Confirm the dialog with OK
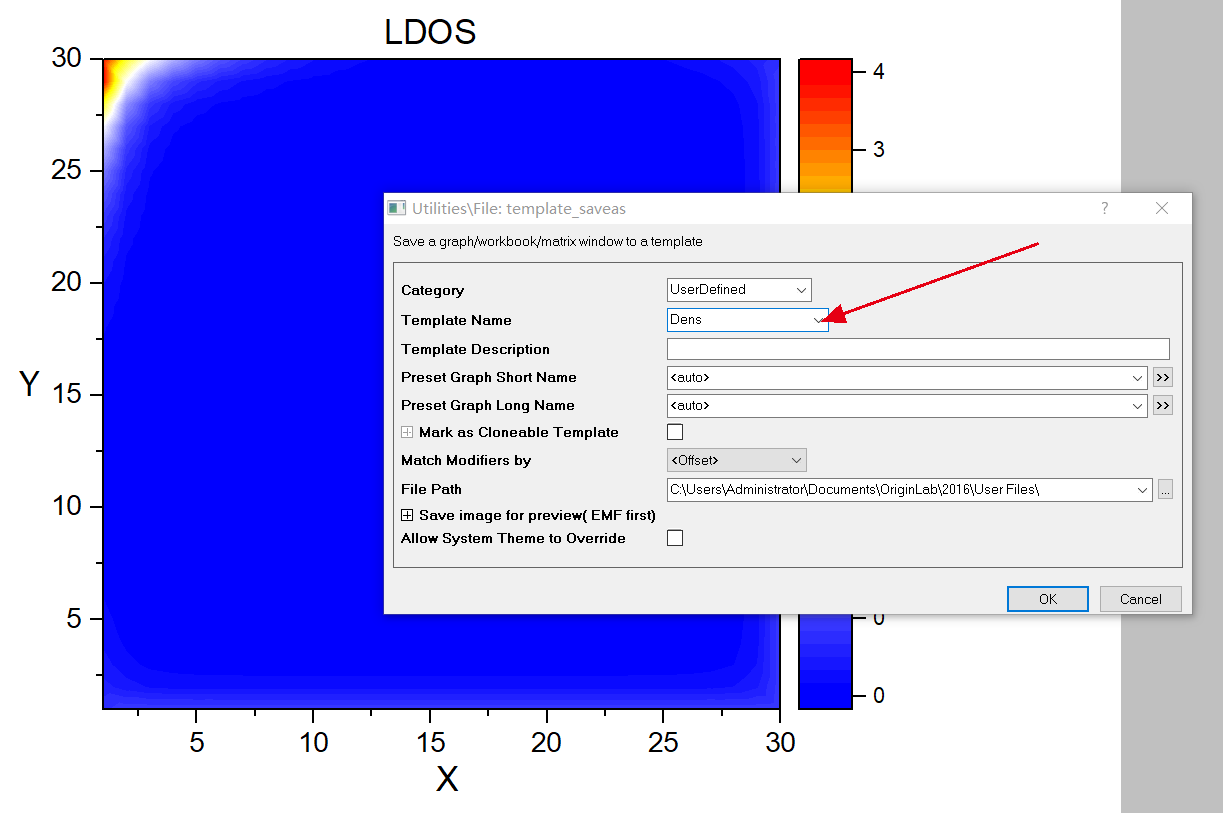This screenshot has height=813, width=1223. pos(1048,599)
